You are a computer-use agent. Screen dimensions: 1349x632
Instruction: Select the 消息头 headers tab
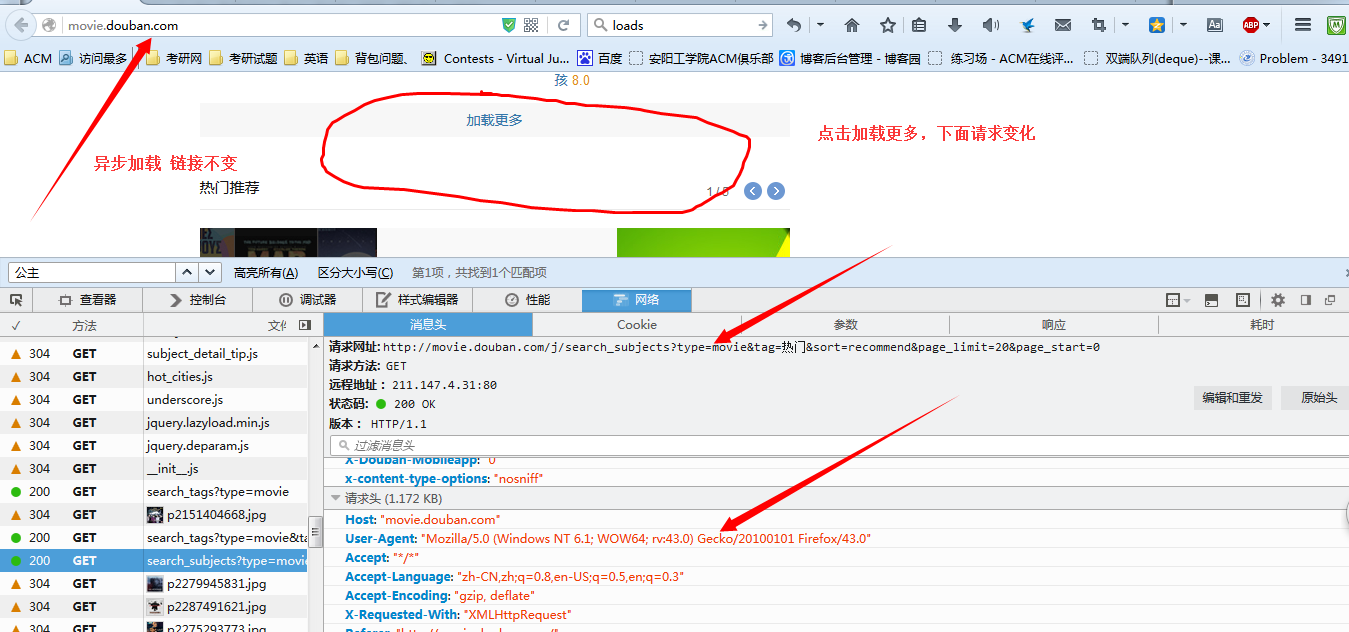[x=428, y=325]
